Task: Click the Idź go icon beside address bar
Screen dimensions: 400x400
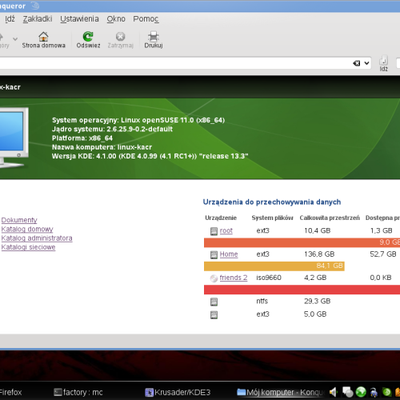Action: pos(384,61)
